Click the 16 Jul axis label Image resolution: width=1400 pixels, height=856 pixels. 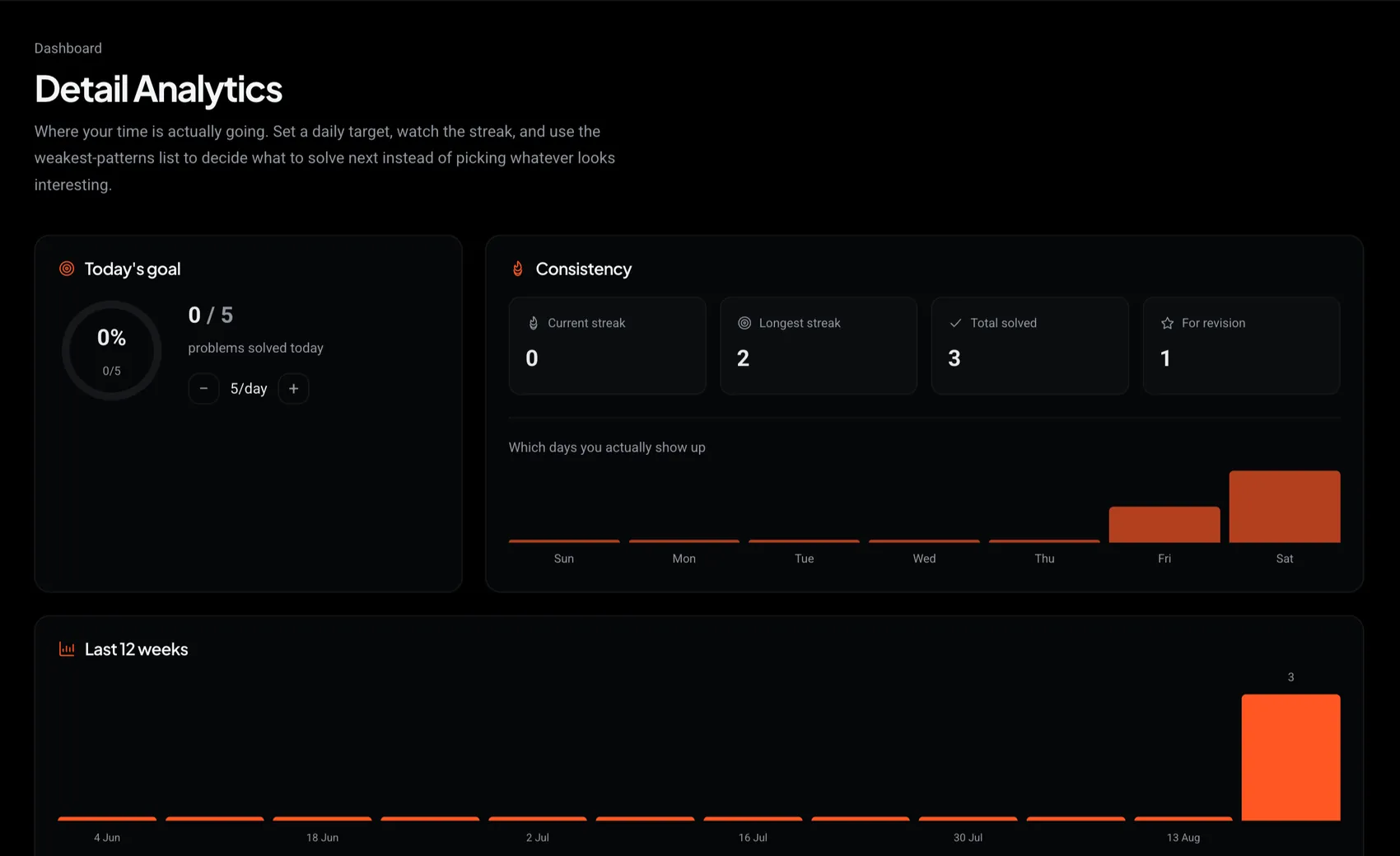753,837
